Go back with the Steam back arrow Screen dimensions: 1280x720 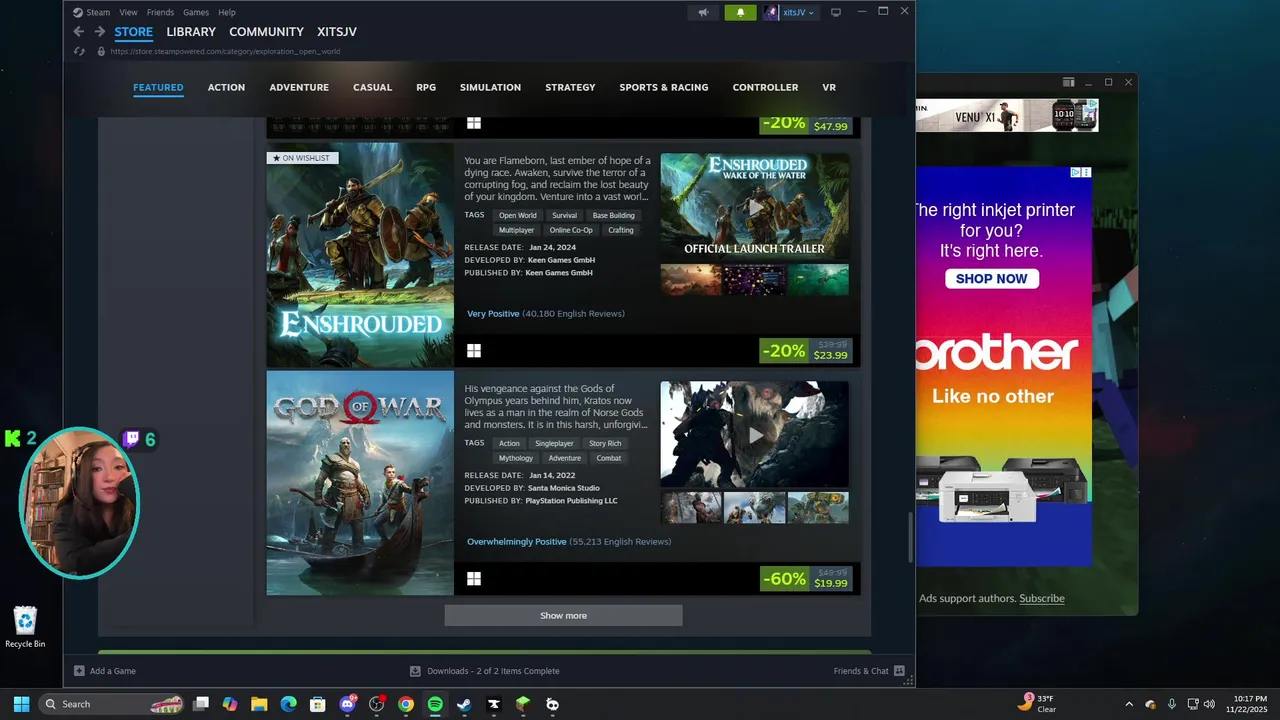tap(78, 32)
